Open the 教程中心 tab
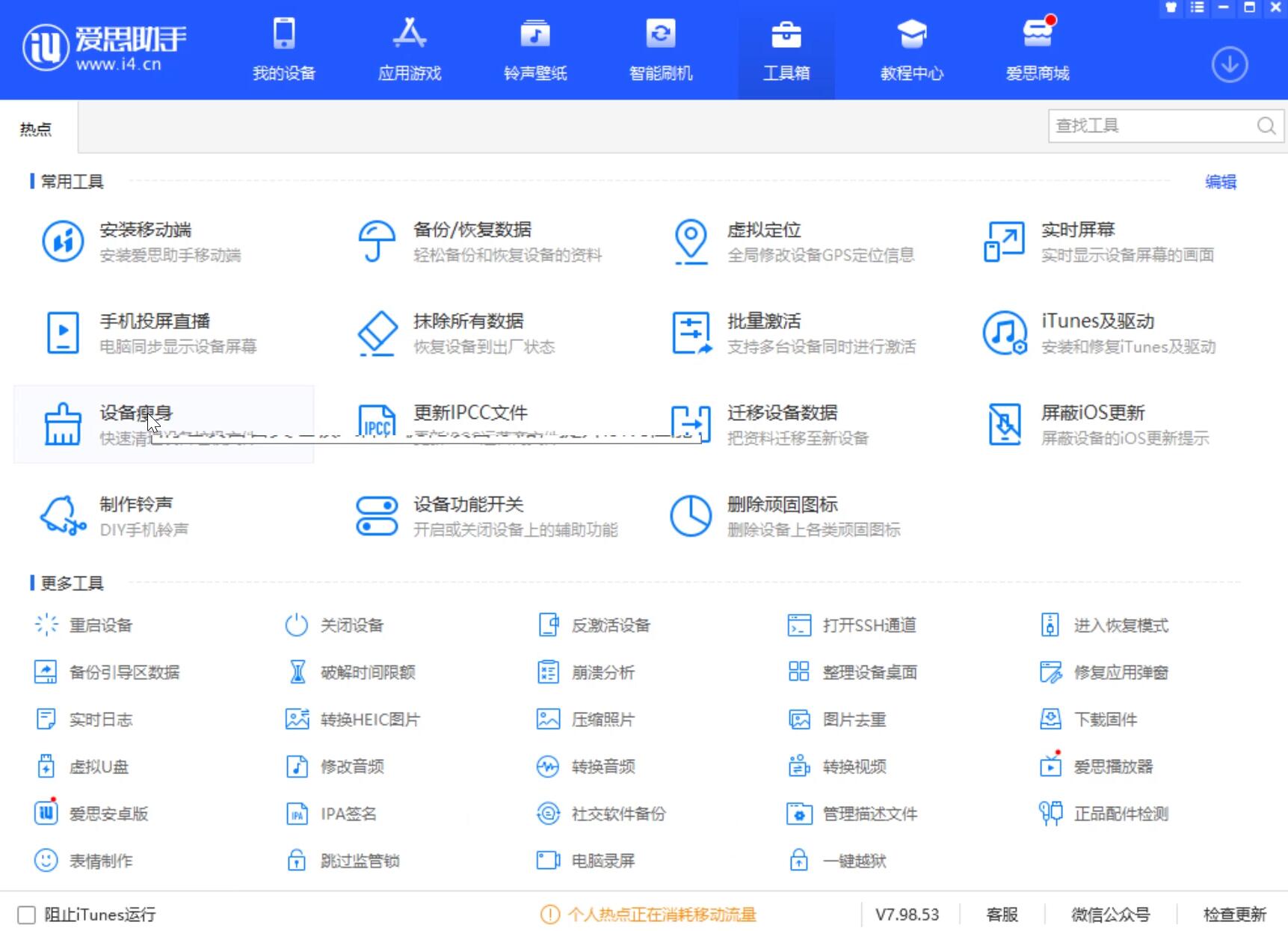The height and width of the screenshot is (931, 1288). [x=912, y=49]
